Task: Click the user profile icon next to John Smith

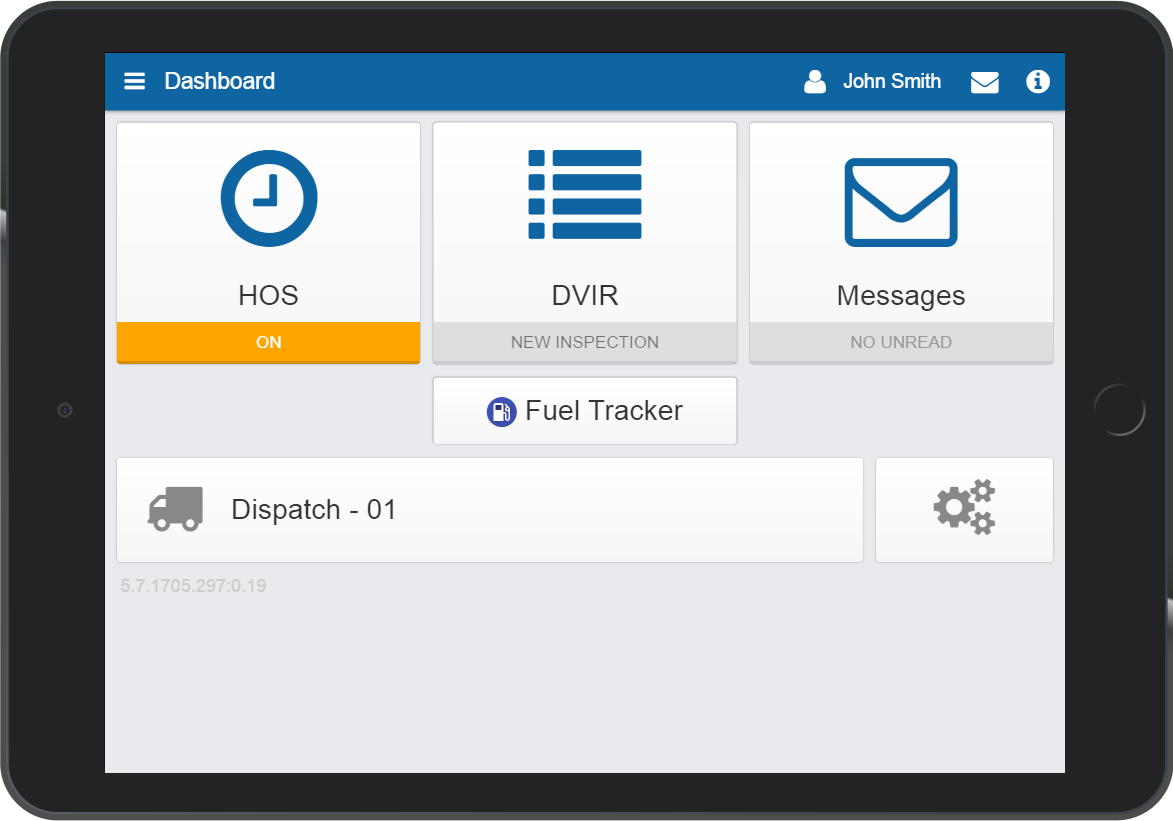Action: coord(815,81)
